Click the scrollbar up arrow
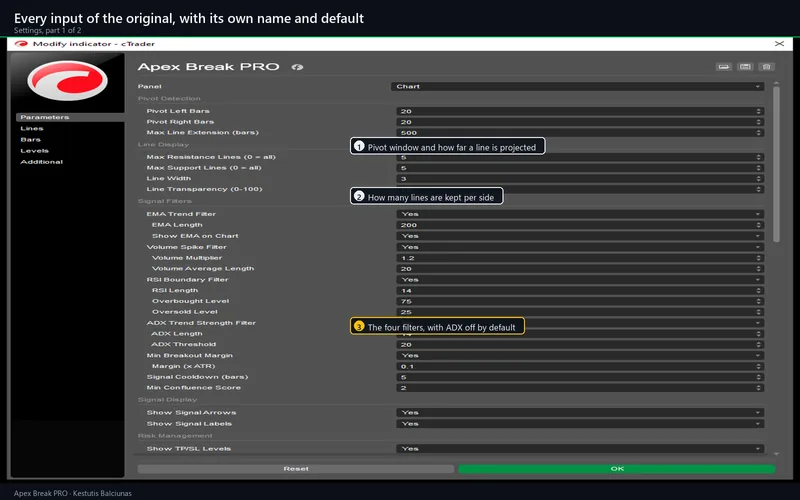Screen dimensions: 800x500 click(776, 83)
